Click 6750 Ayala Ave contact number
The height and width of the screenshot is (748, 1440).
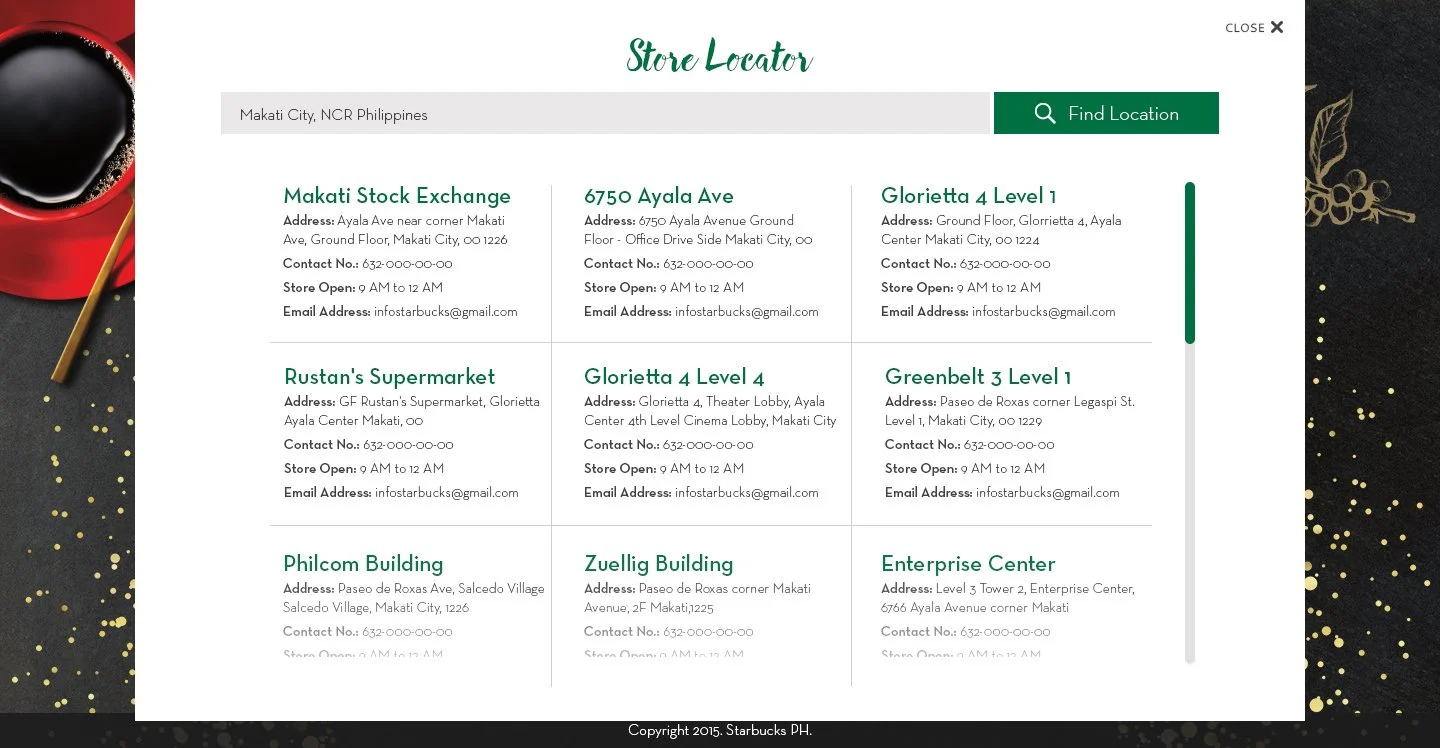pyautogui.click(x=669, y=264)
